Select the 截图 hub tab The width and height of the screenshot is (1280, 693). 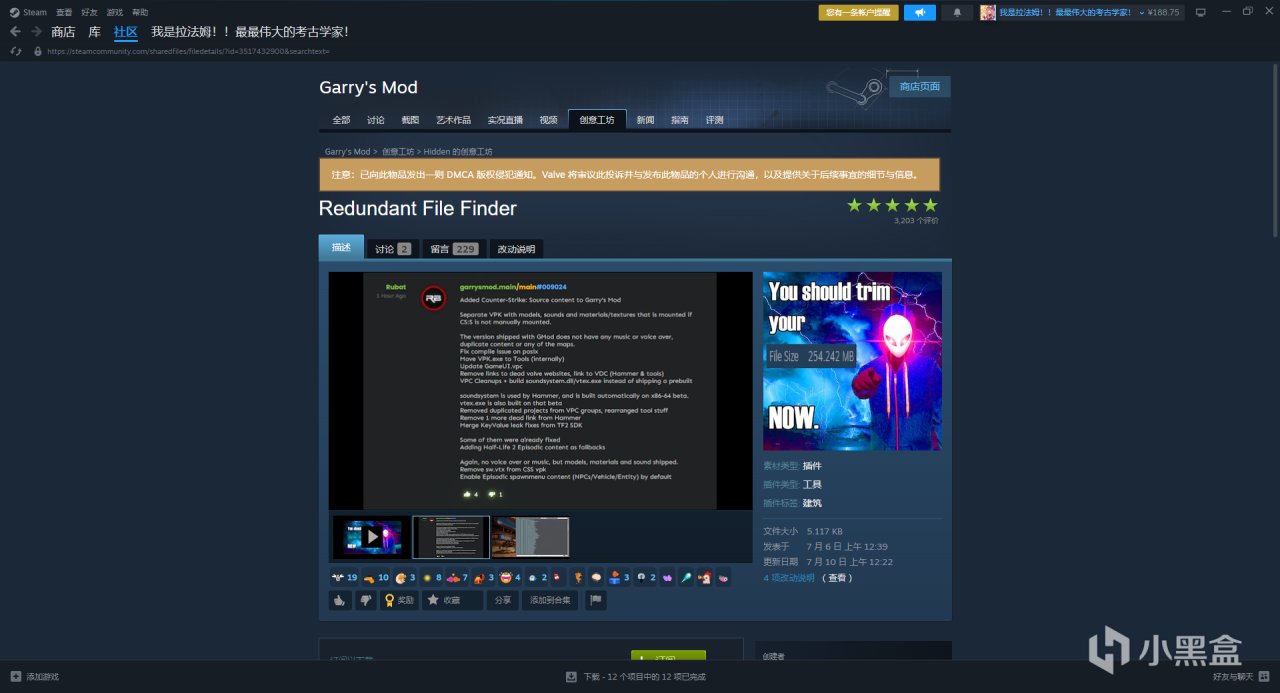410,120
